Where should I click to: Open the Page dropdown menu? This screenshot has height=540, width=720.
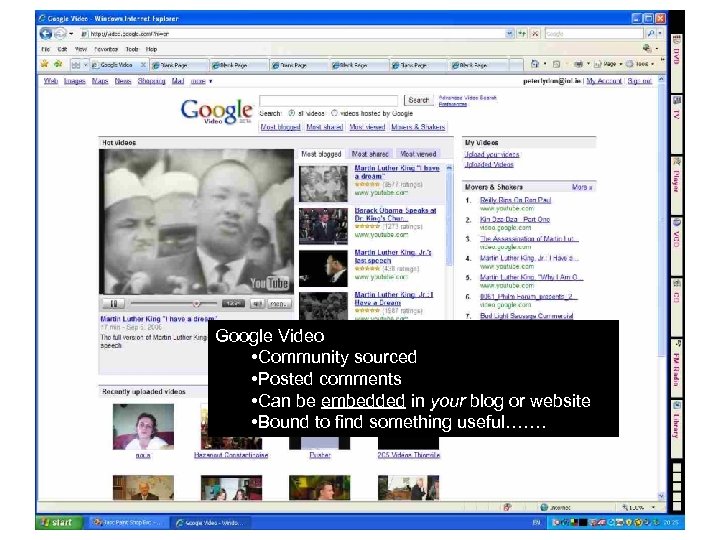[x=608, y=64]
